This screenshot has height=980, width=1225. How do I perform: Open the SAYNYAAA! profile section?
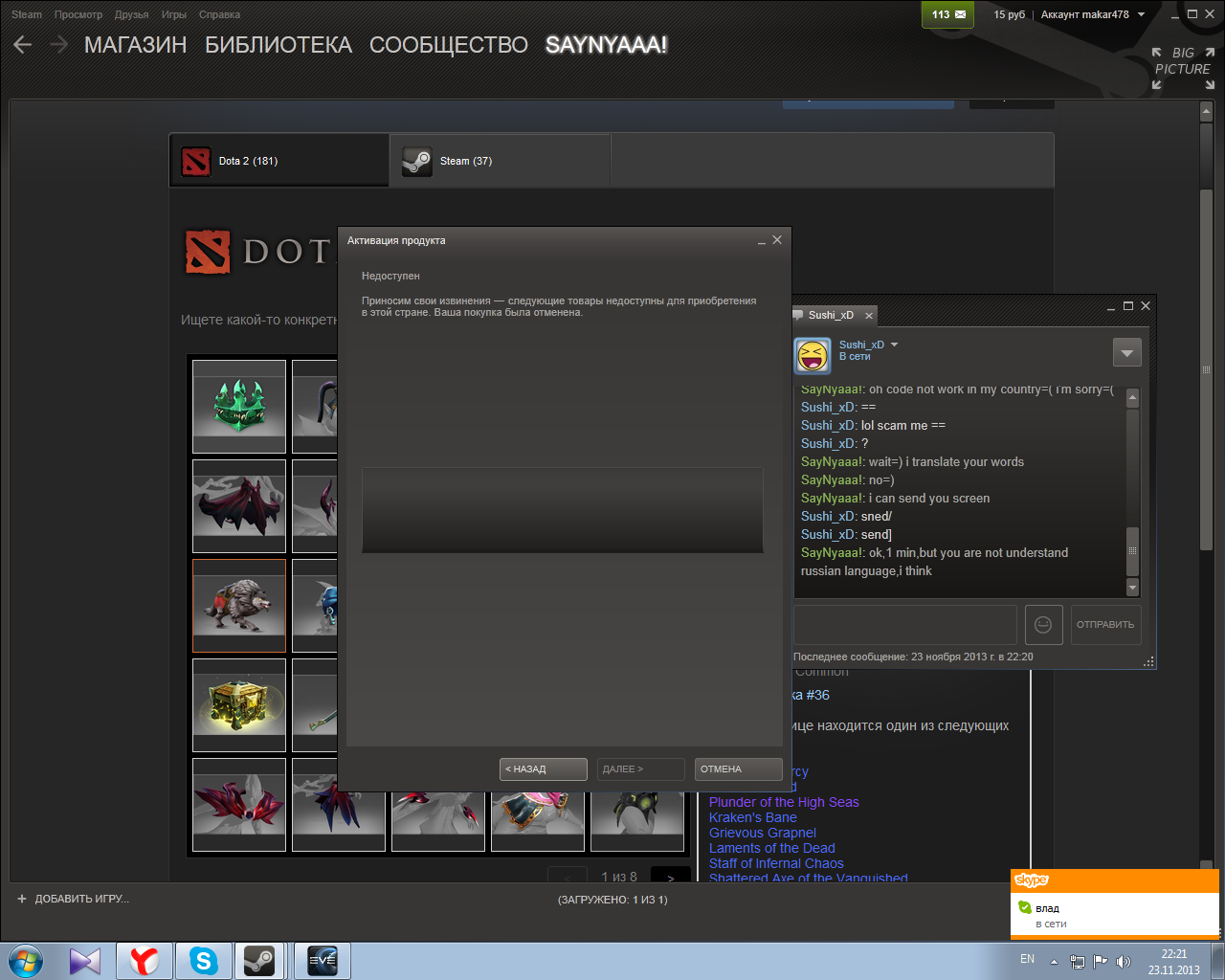tap(607, 45)
